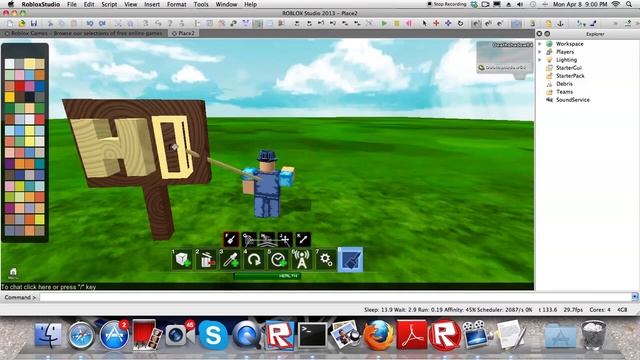The image size is (640, 360).
Task: Expand the Lighting tree node
Action: [x=540, y=60]
